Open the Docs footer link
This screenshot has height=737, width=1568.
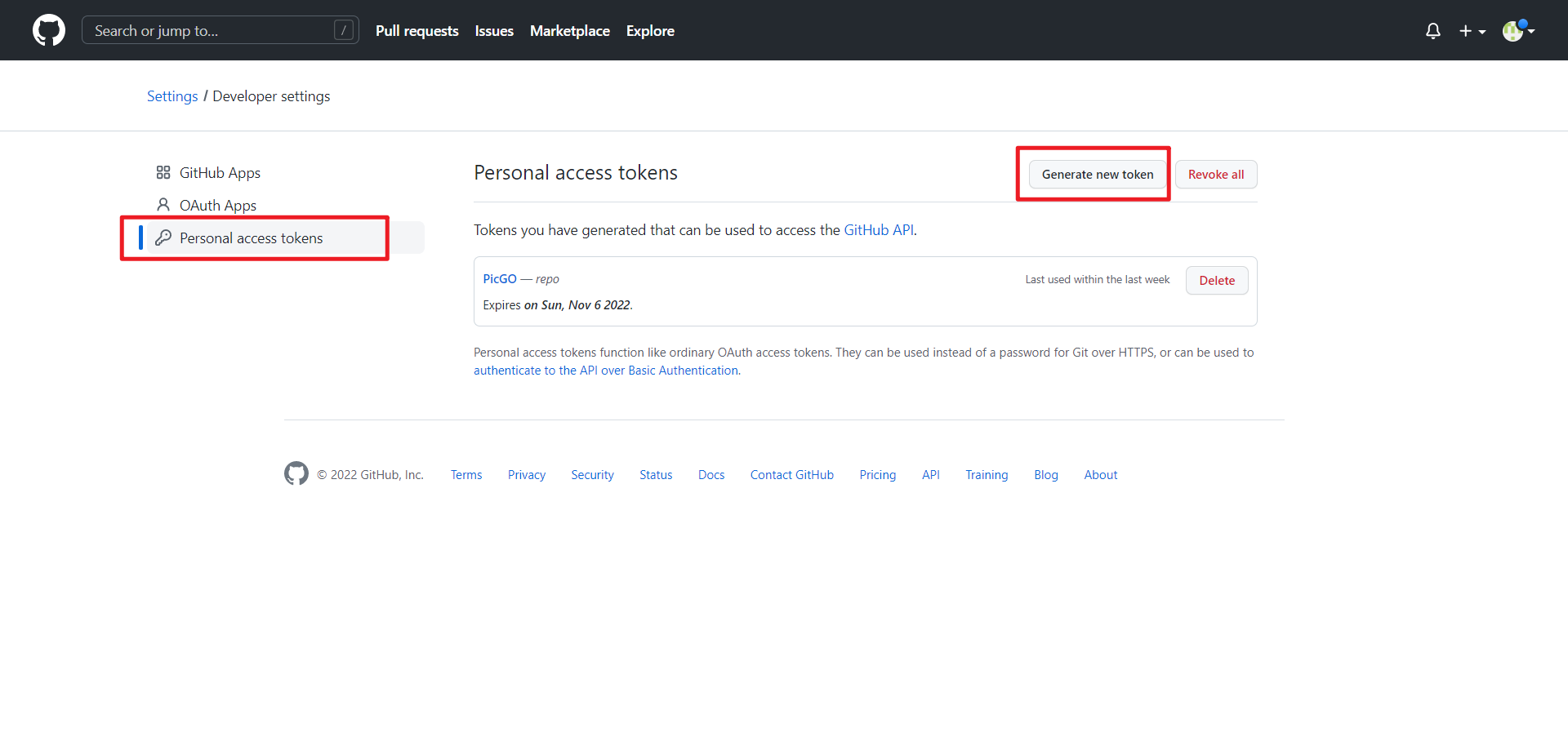click(x=711, y=475)
